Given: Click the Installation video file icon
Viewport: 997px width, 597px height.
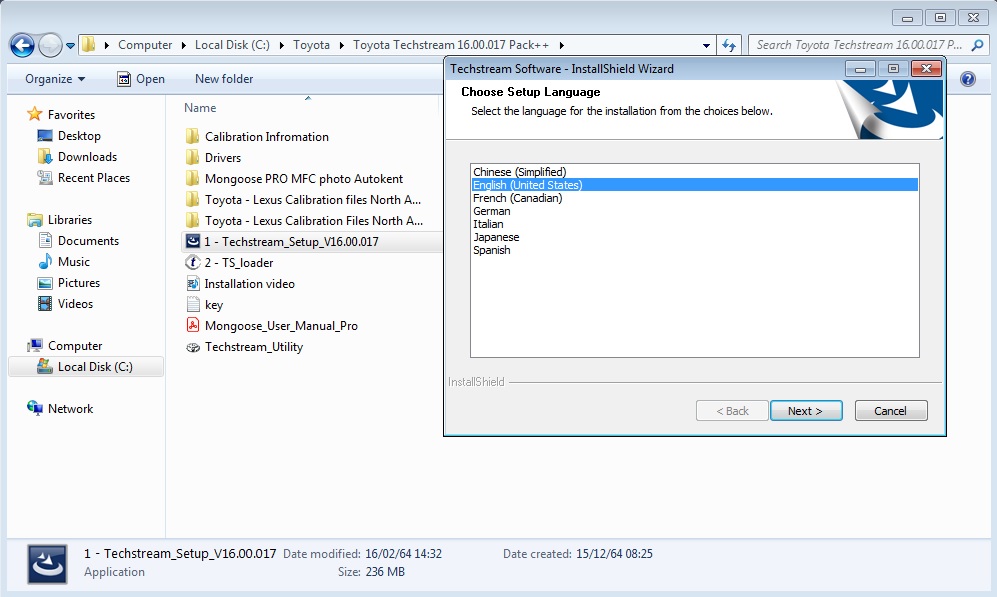Looking at the screenshot, I should (193, 284).
